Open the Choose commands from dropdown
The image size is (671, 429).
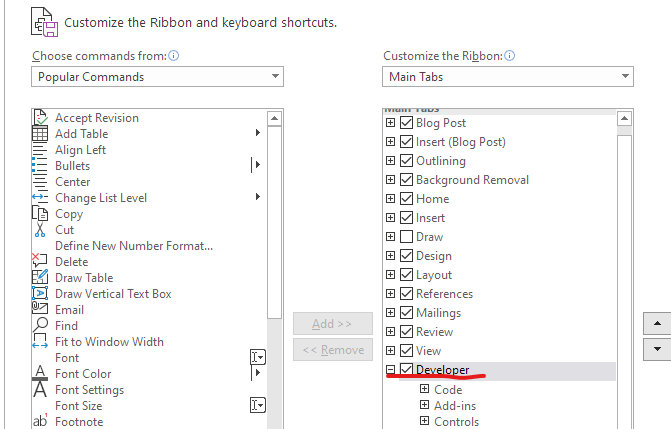click(157, 77)
